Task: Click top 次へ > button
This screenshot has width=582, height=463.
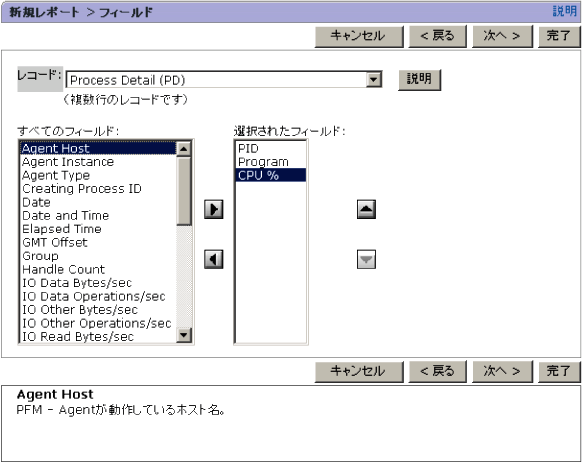Action: pyautogui.click(x=502, y=36)
